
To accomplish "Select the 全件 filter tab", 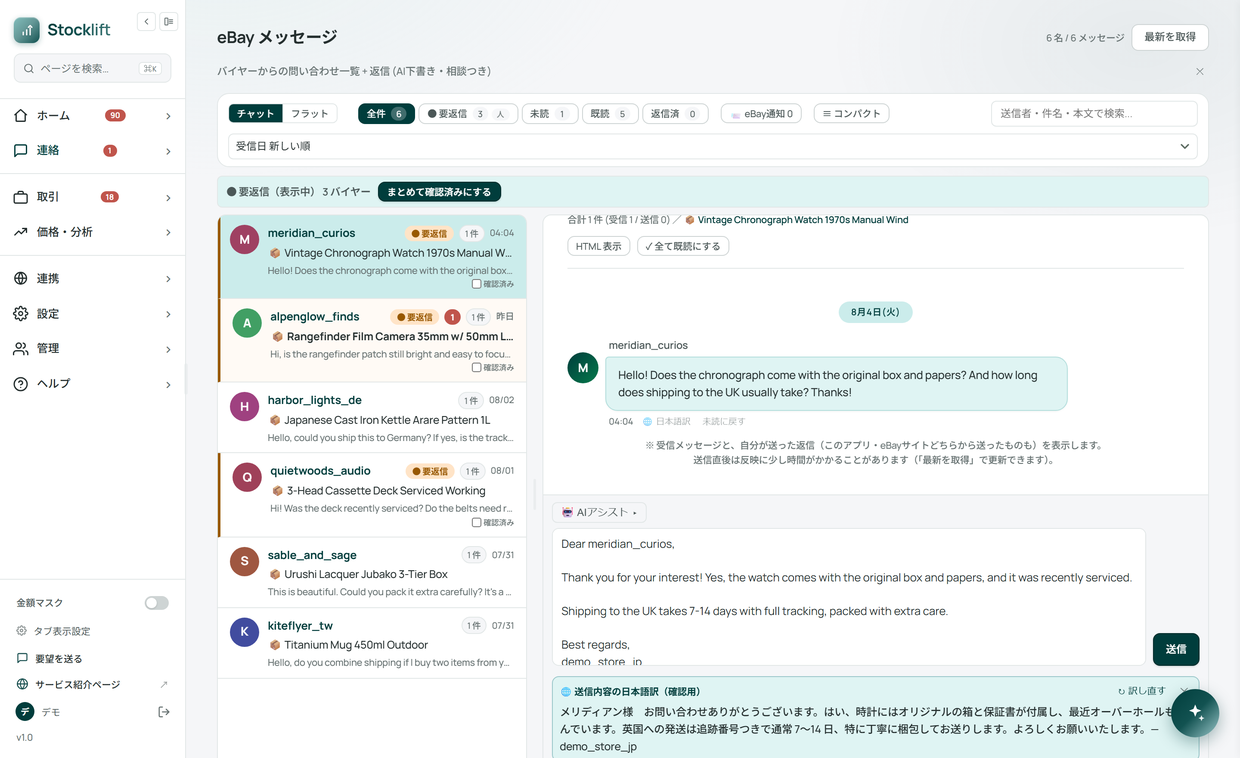I will click(386, 114).
